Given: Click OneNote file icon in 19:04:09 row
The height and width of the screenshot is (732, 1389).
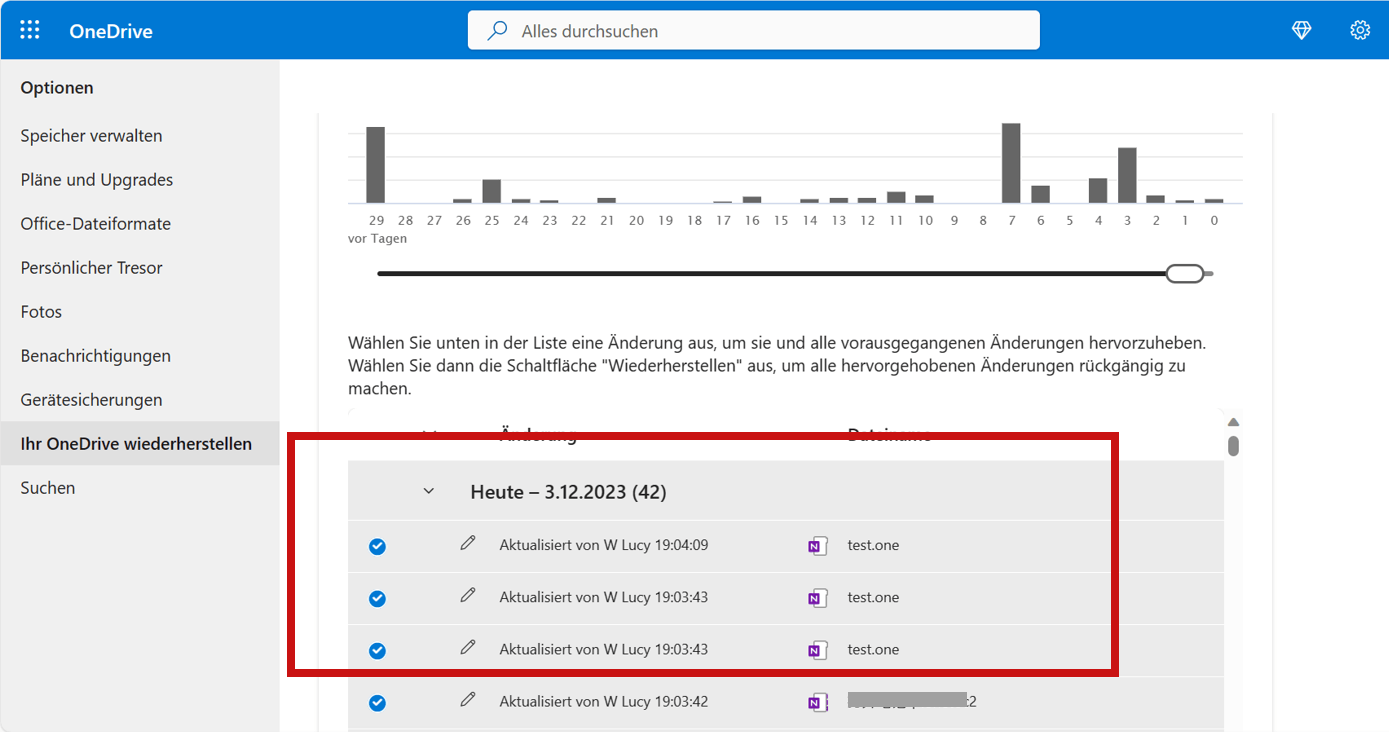Looking at the screenshot, I should pyautogui.click(x=817, y=546).
